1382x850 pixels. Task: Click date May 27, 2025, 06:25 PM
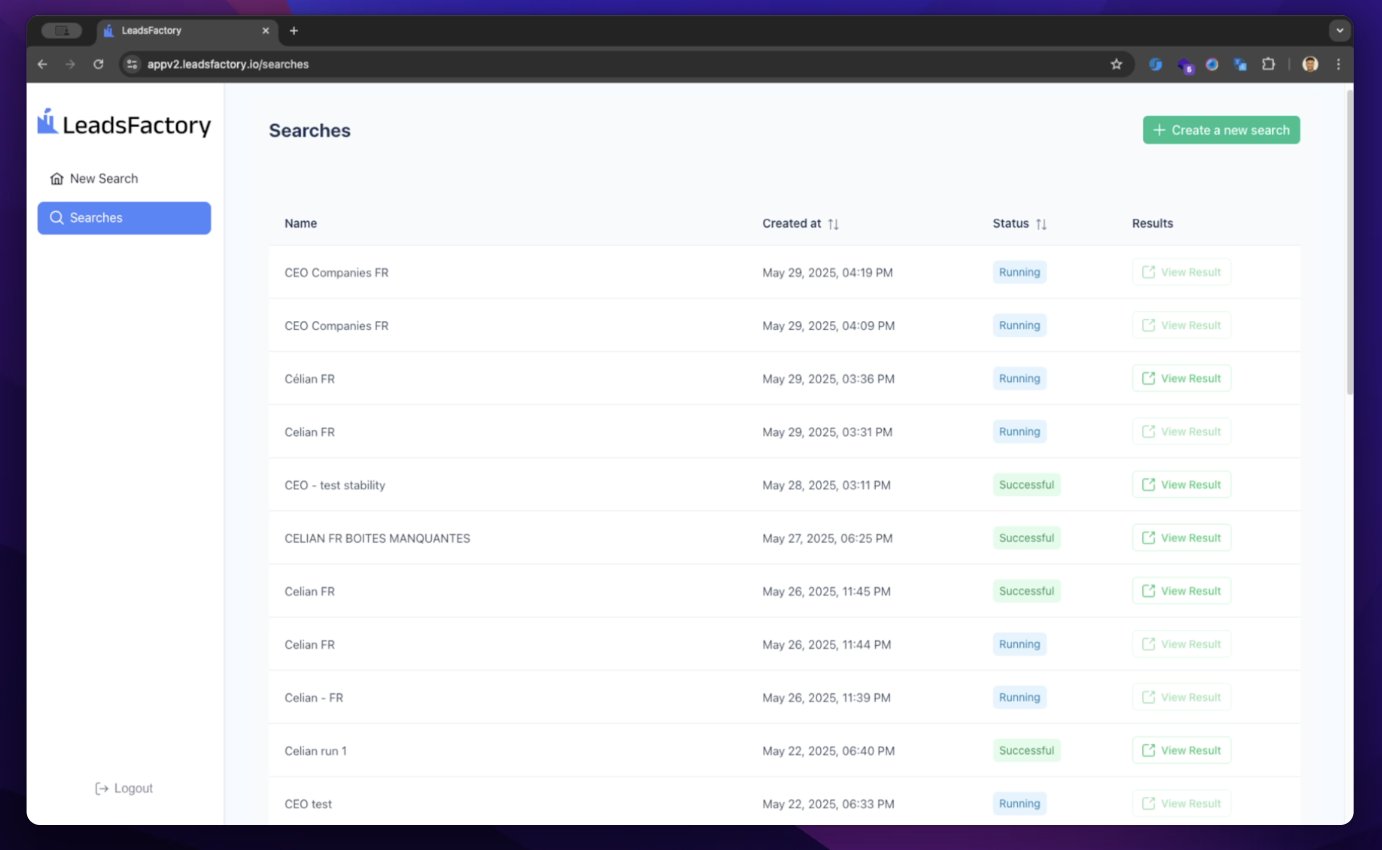(827, 538)
